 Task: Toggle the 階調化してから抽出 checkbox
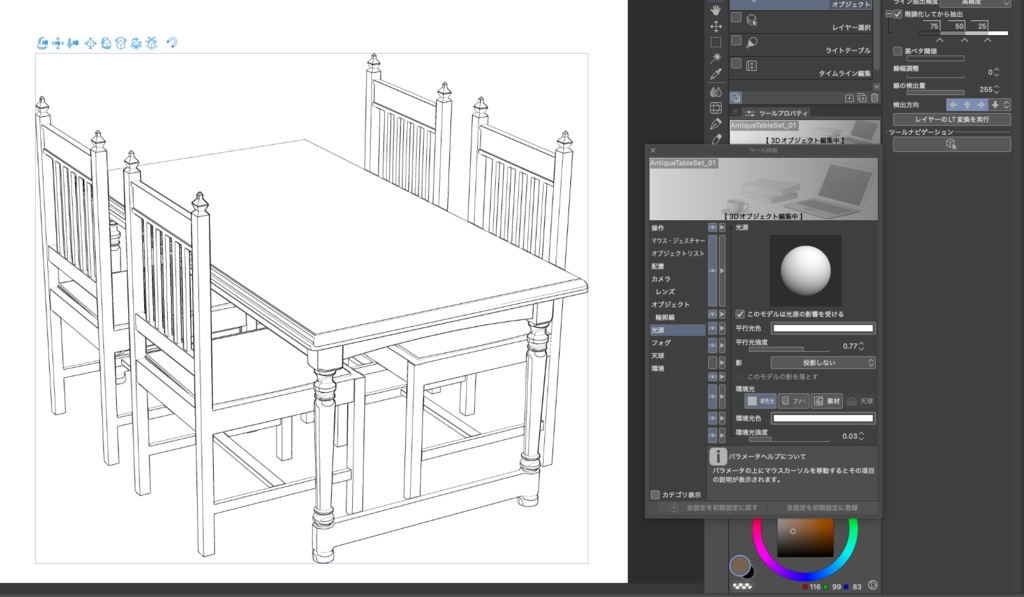[898, 14]
